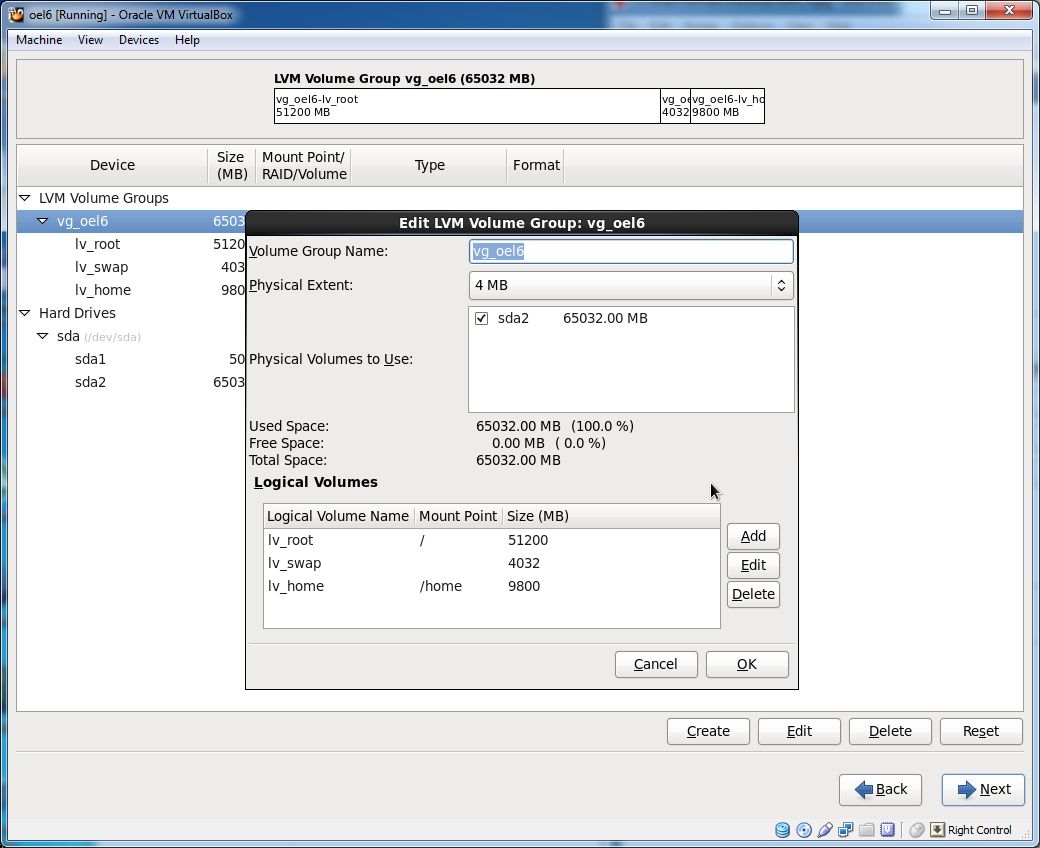
Task: Select the lv_root row in Logical Volumes
Action: pyautogui.click(x=491, y=540)
